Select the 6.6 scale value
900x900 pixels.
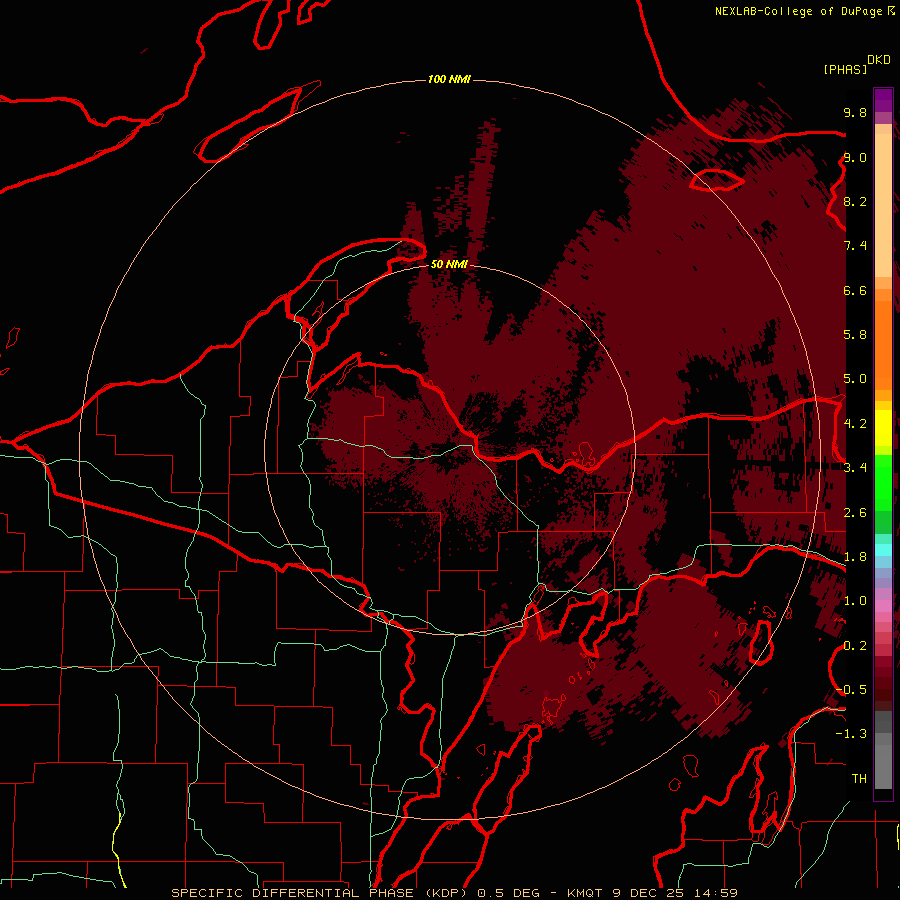click(855, 290)
